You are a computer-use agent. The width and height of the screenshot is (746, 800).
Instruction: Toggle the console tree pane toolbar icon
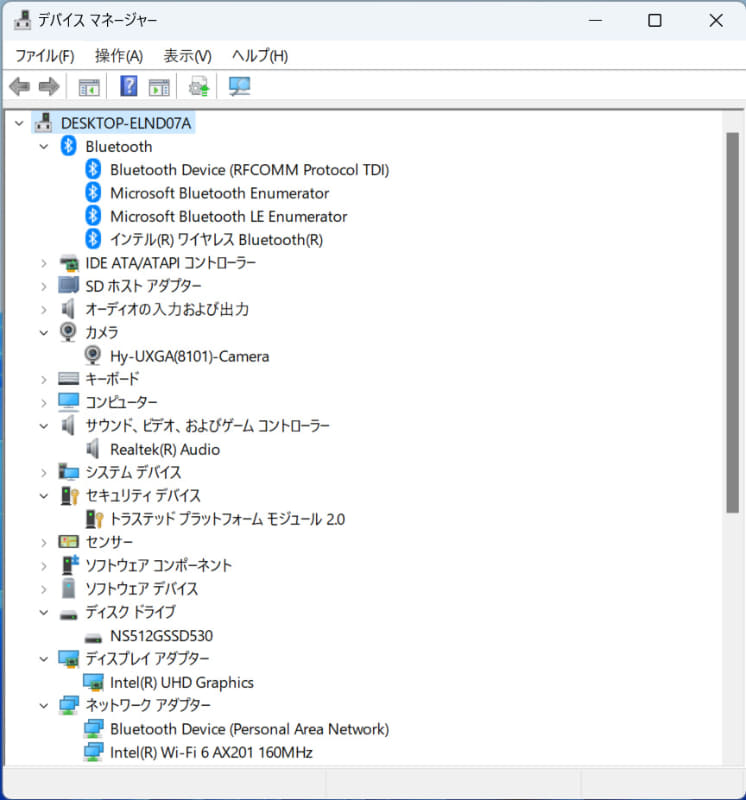(89, 87)
